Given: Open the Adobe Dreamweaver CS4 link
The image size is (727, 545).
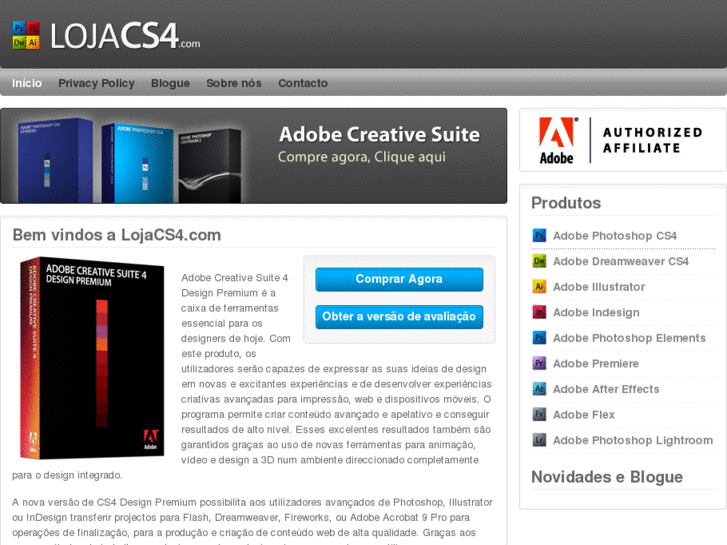Looking at the screenshot, I should click(x=621, y=261).
